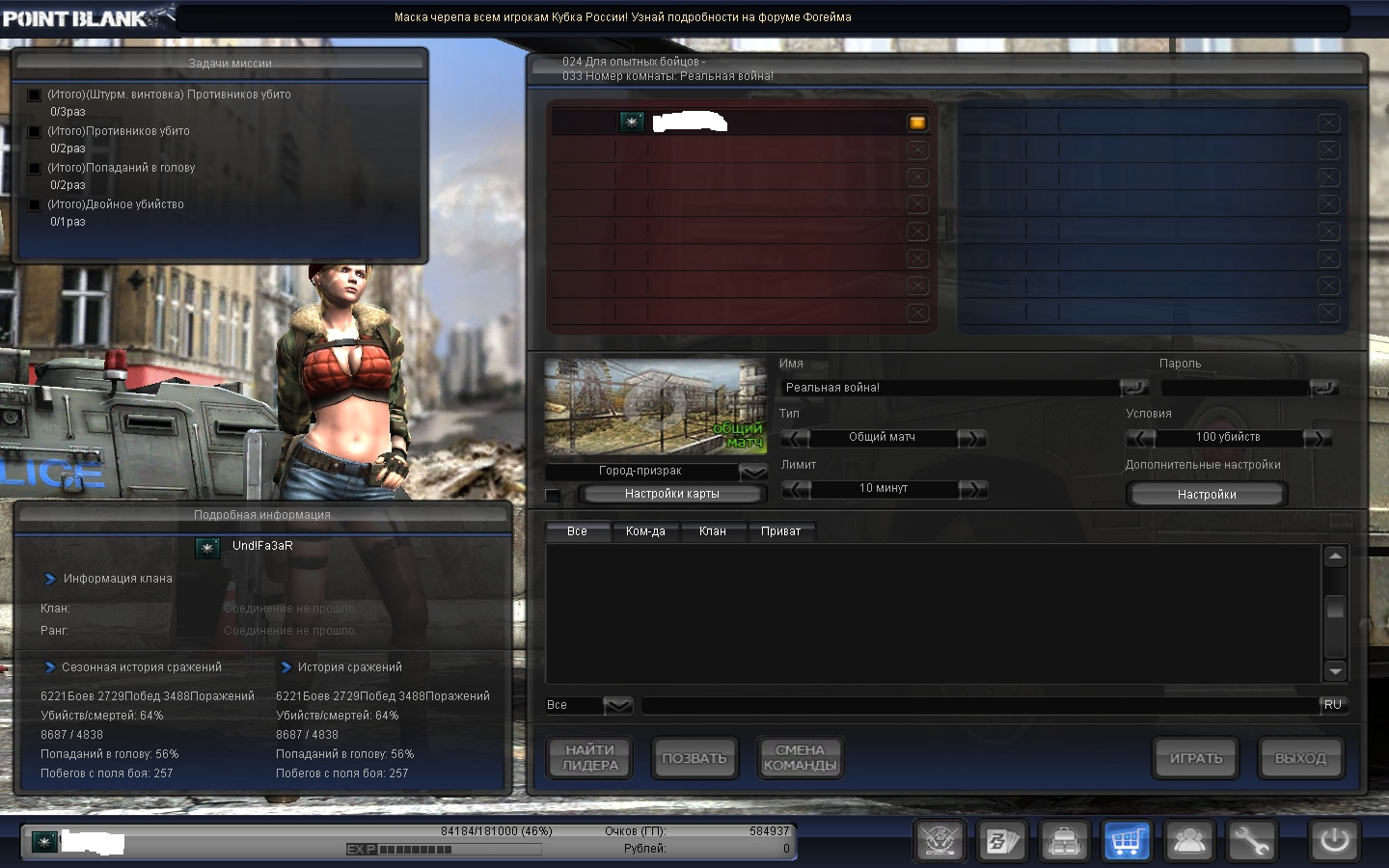Click the confirm icon beside the room name field
This screenshot has width=1389, height=868.
[1133, 388]
